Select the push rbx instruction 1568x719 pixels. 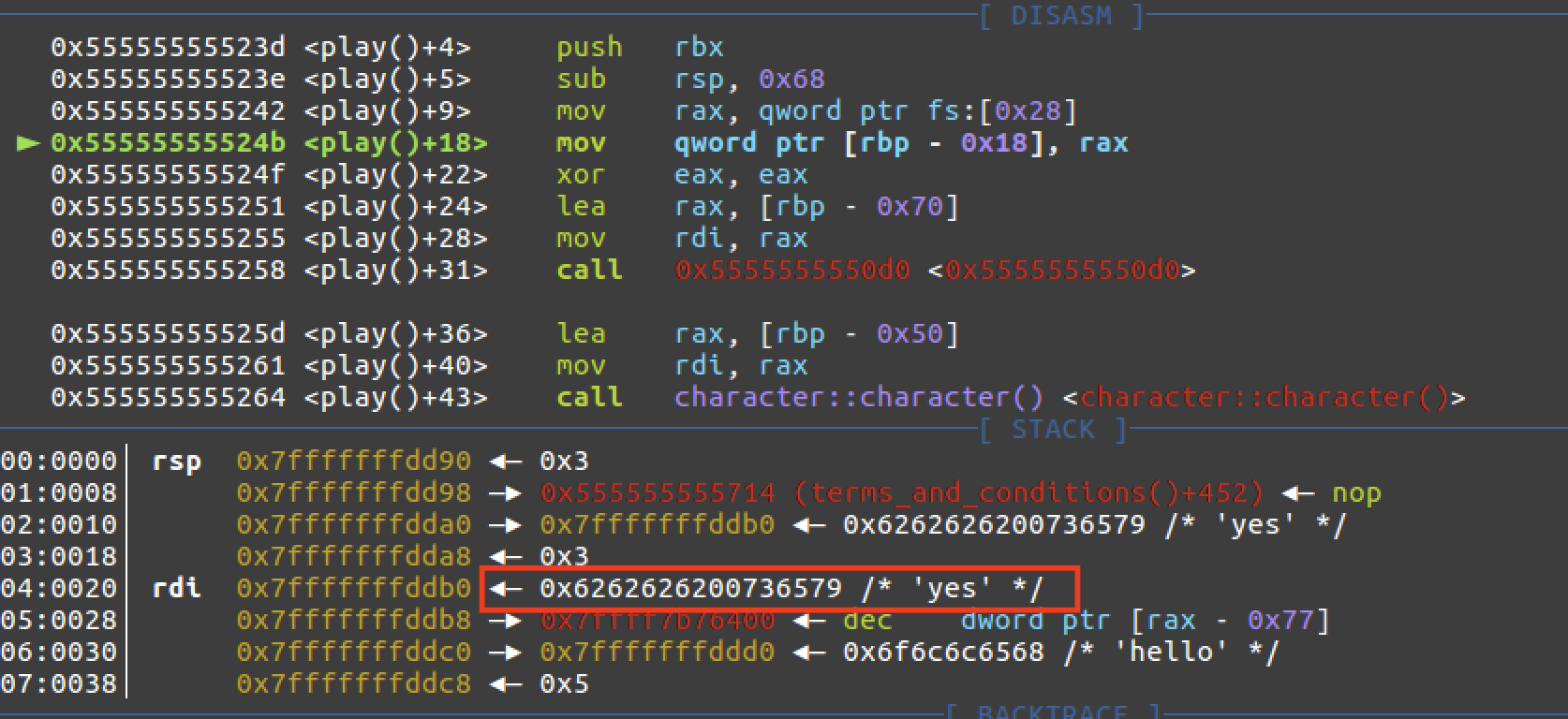point(640,47)
